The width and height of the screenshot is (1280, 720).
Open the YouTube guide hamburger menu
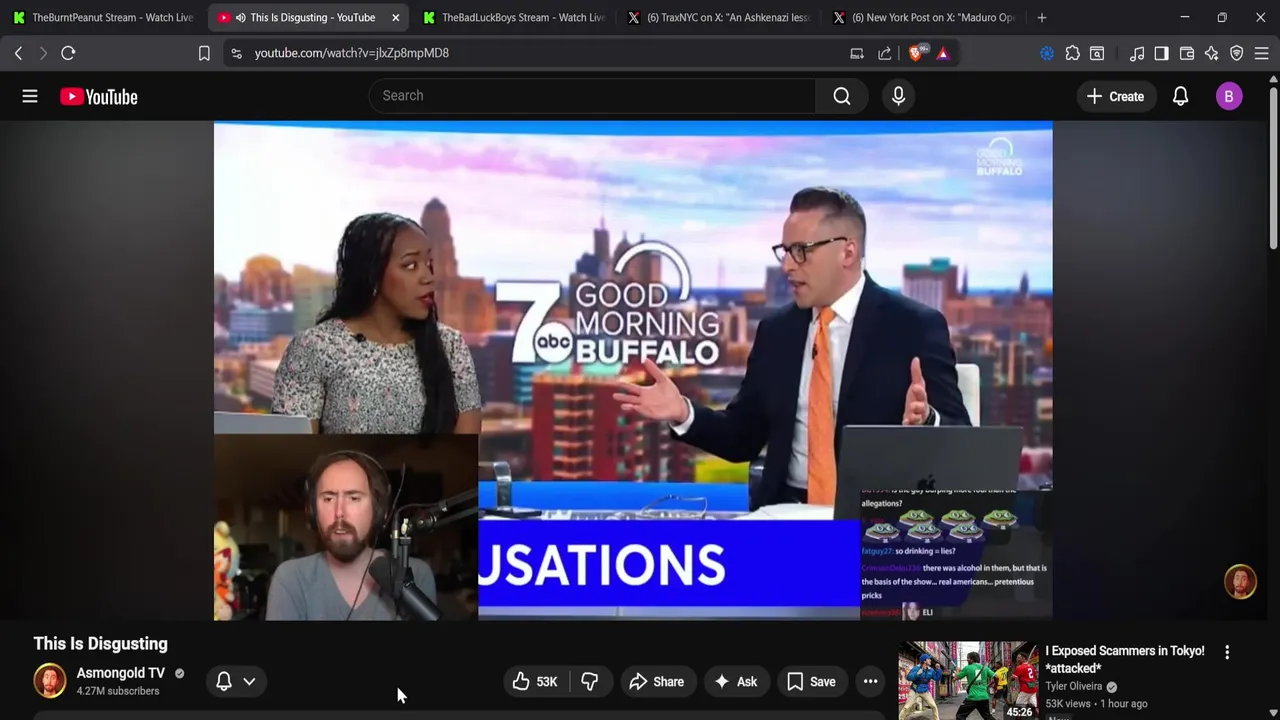click(30, 96)
